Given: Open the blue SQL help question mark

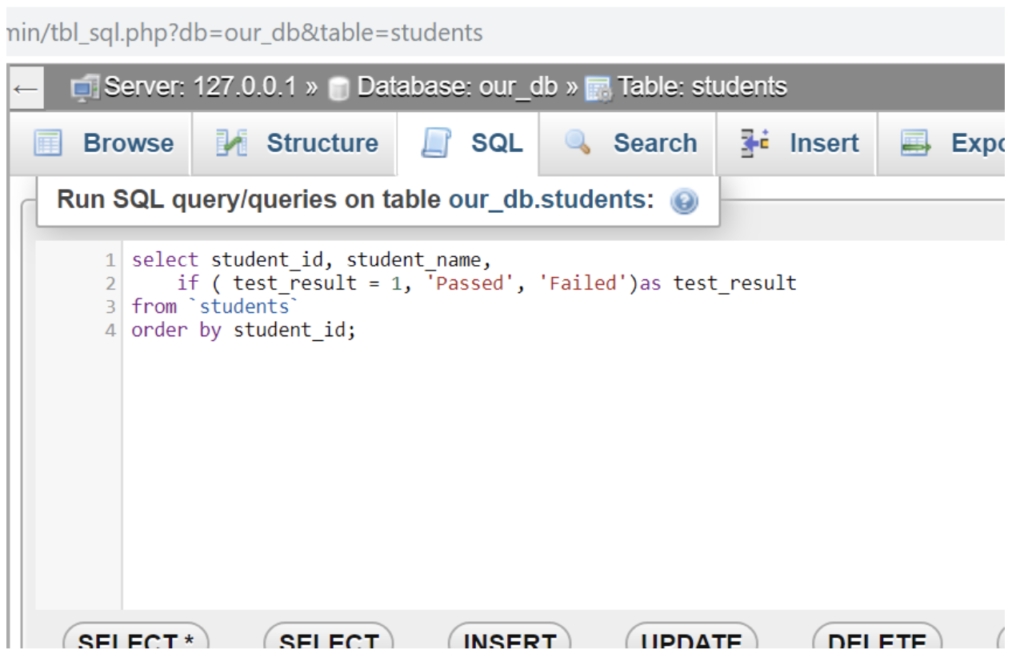Looking at the screenshot, I should coord(684,201).
